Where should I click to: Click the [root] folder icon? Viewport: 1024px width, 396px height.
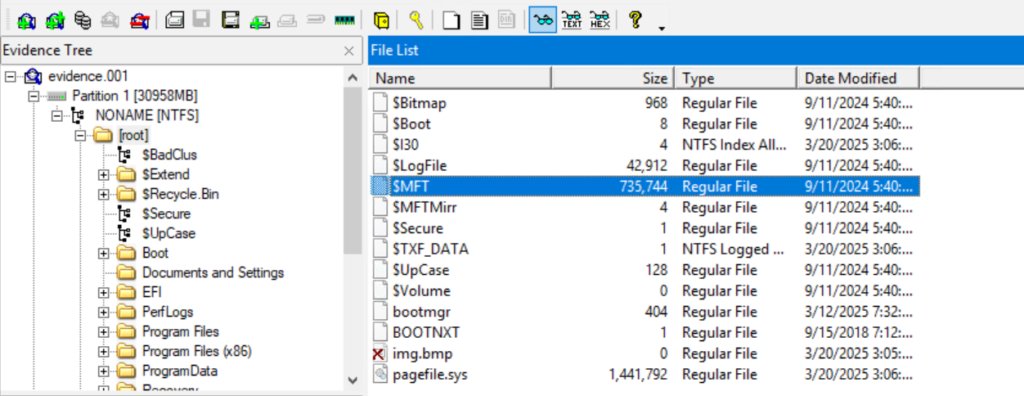tap(103, 136)
